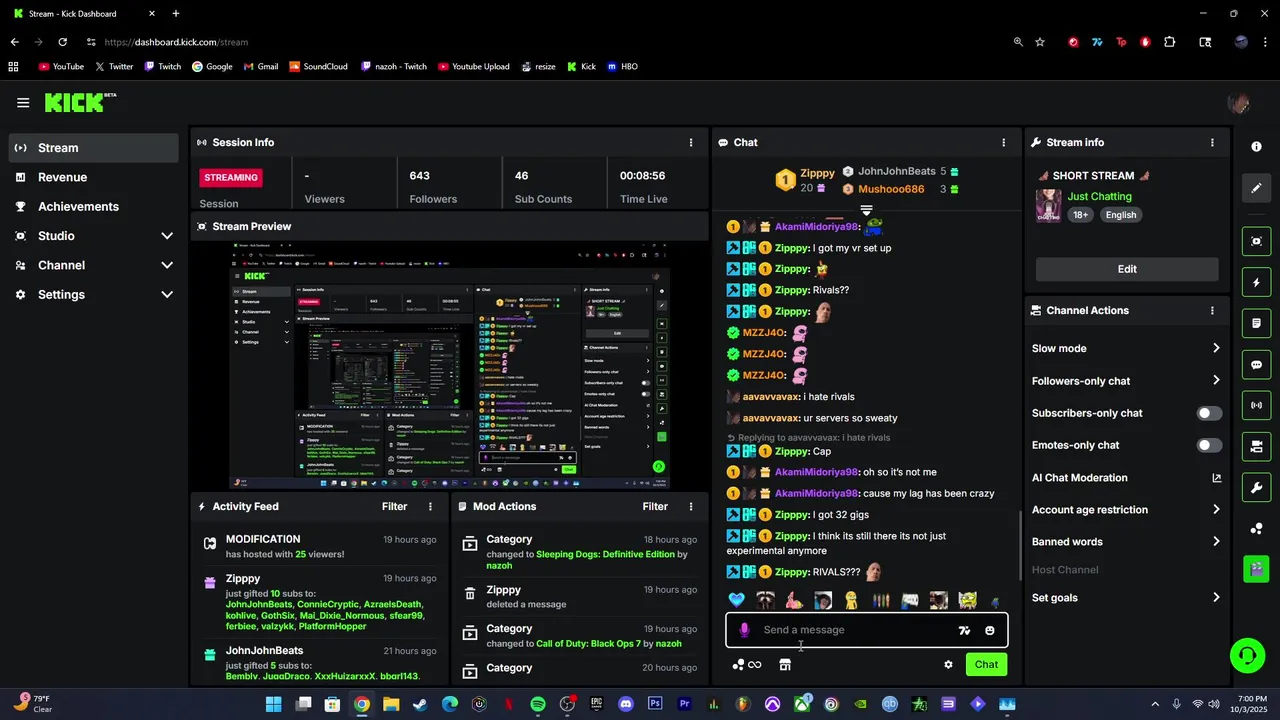Select the pencil edit icon in right sidebar
The image size is (1280, 720).
coord(1257,188)
